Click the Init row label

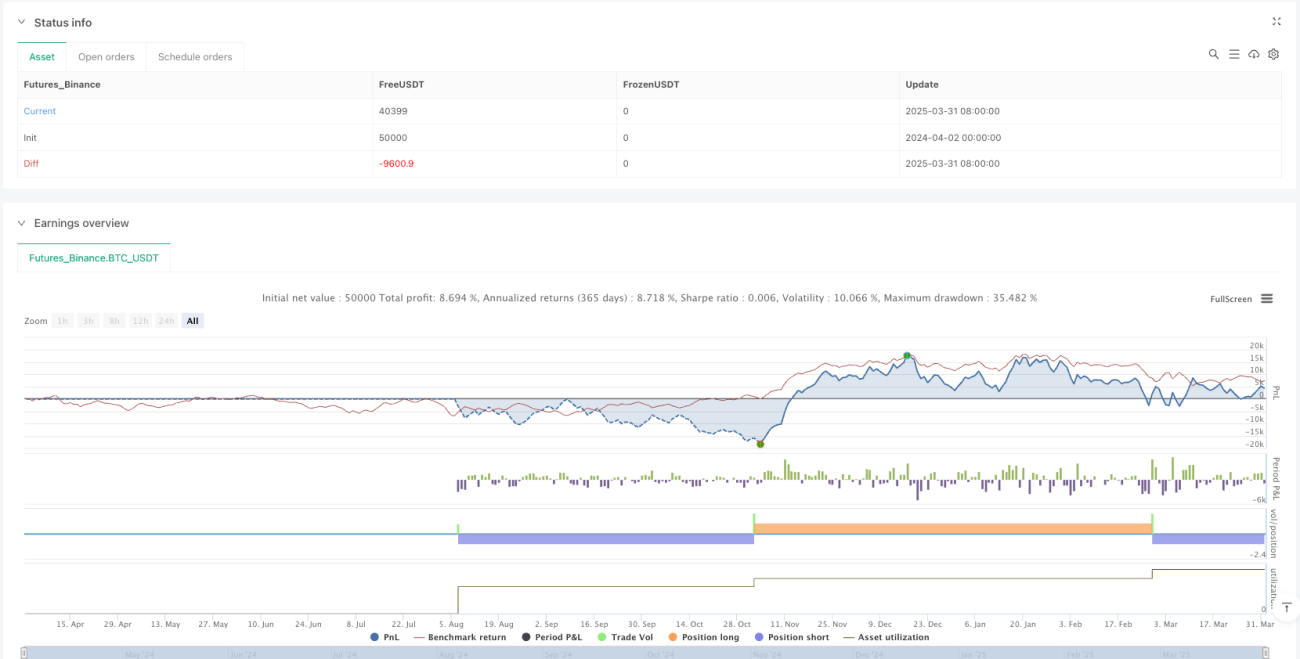point(30,137)
